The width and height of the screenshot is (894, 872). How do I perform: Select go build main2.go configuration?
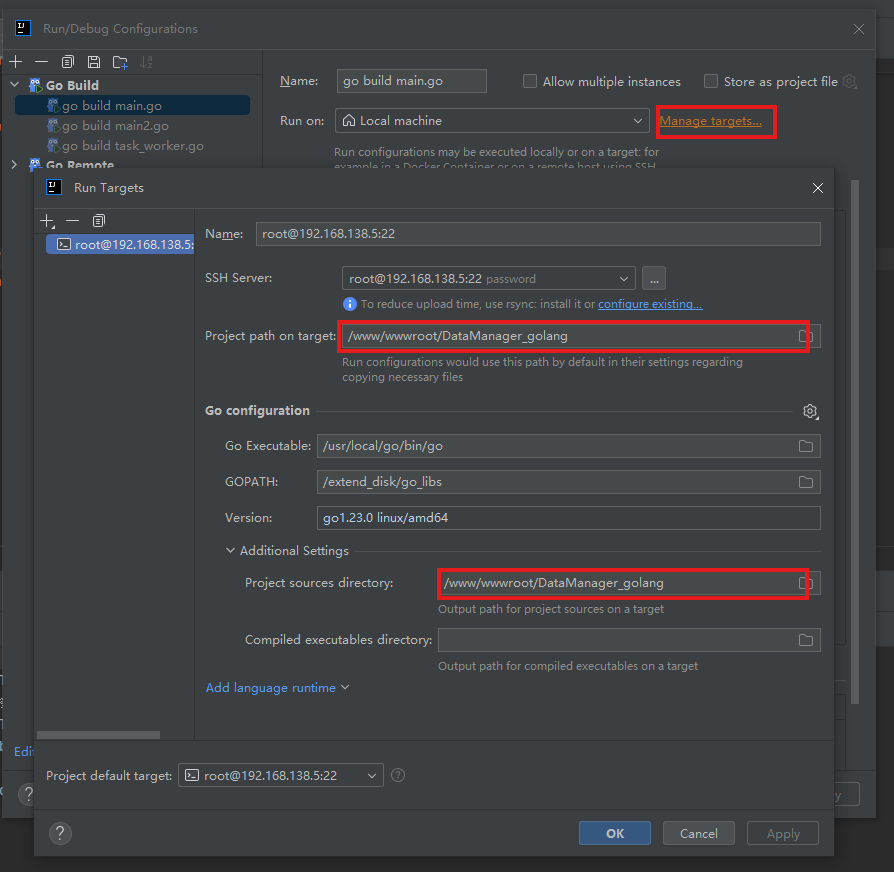tap(114, 126)
